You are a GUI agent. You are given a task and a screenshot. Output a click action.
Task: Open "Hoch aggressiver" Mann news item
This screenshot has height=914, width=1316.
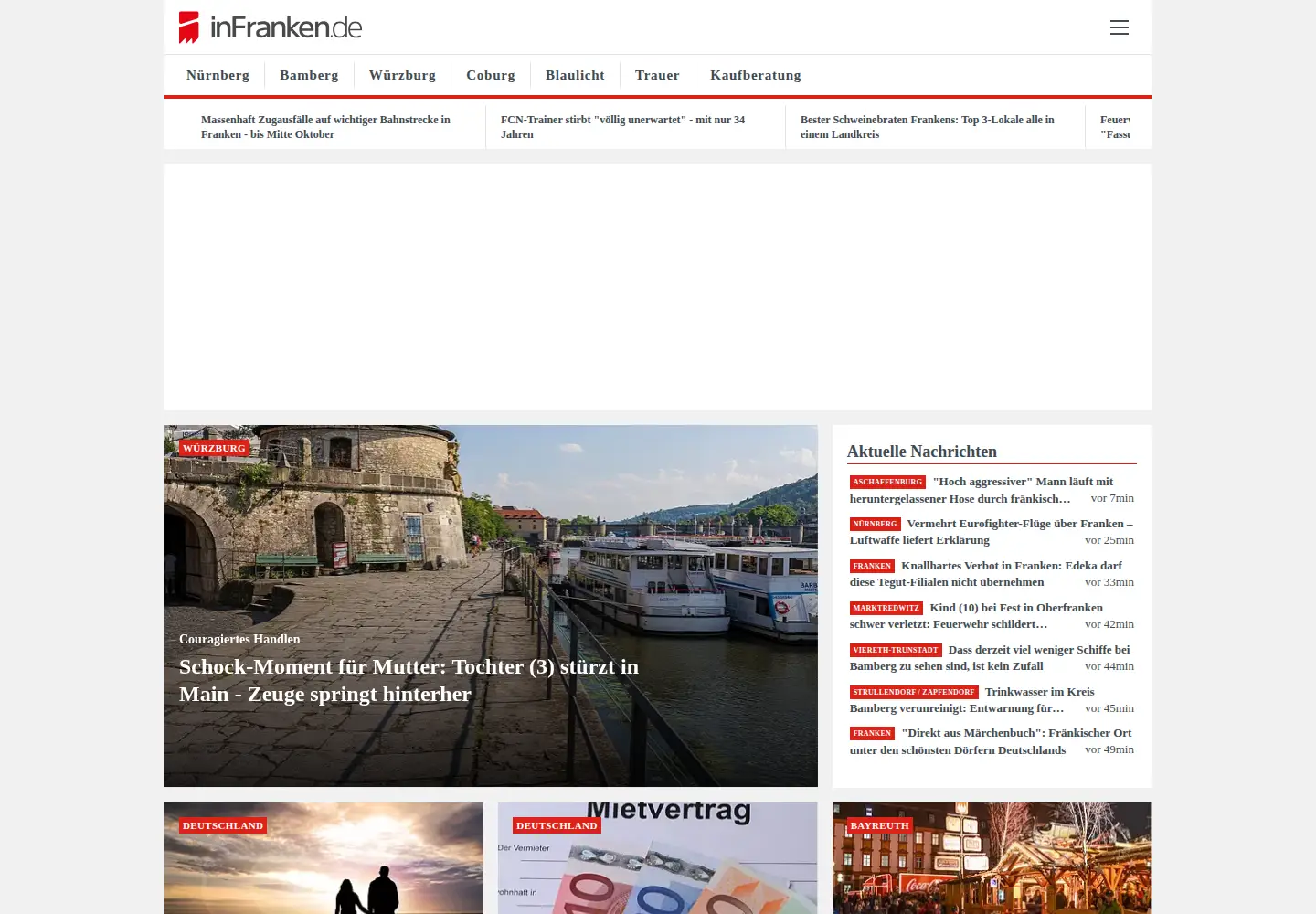click(x=992, y=490)
